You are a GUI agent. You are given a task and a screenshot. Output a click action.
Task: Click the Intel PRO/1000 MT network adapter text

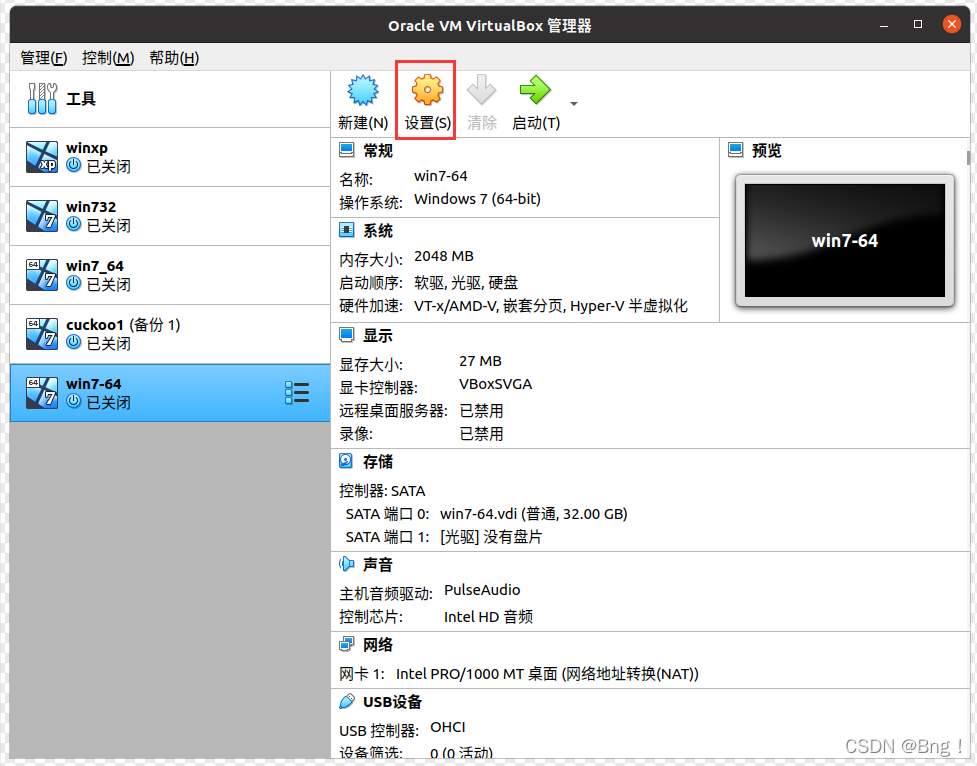coord(547,674)
